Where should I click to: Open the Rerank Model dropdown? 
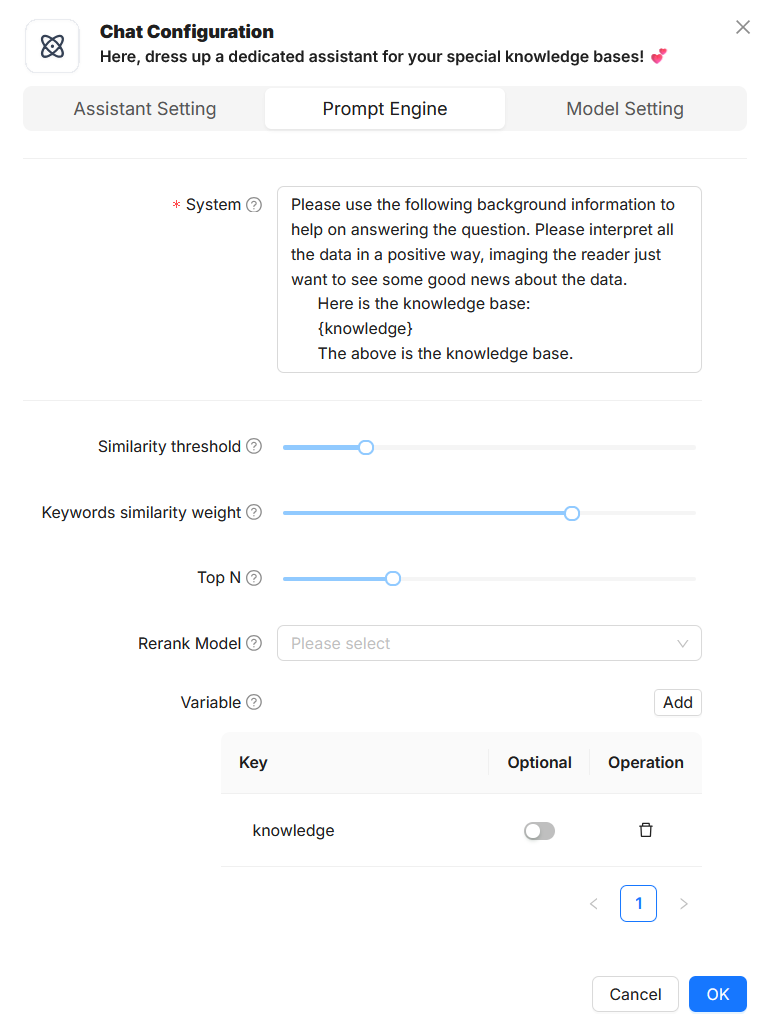tap(489, 644)
